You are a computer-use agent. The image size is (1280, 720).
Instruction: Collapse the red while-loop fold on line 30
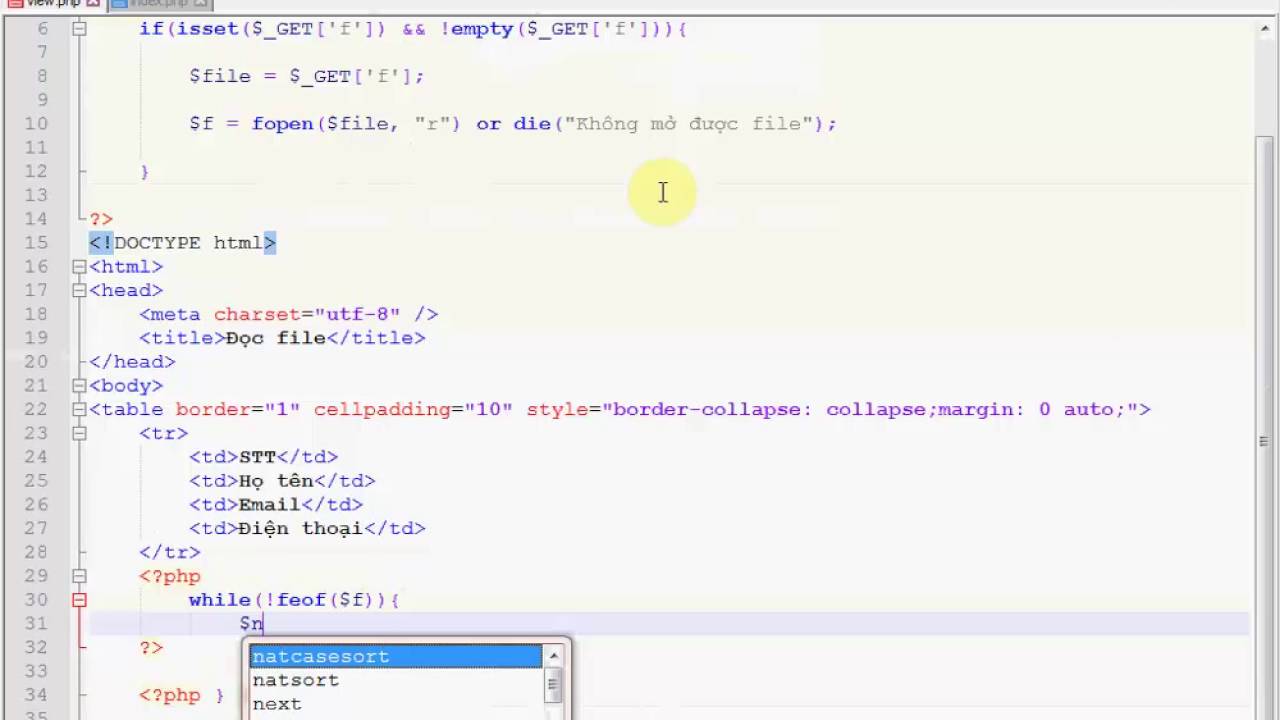coord(79,600)
